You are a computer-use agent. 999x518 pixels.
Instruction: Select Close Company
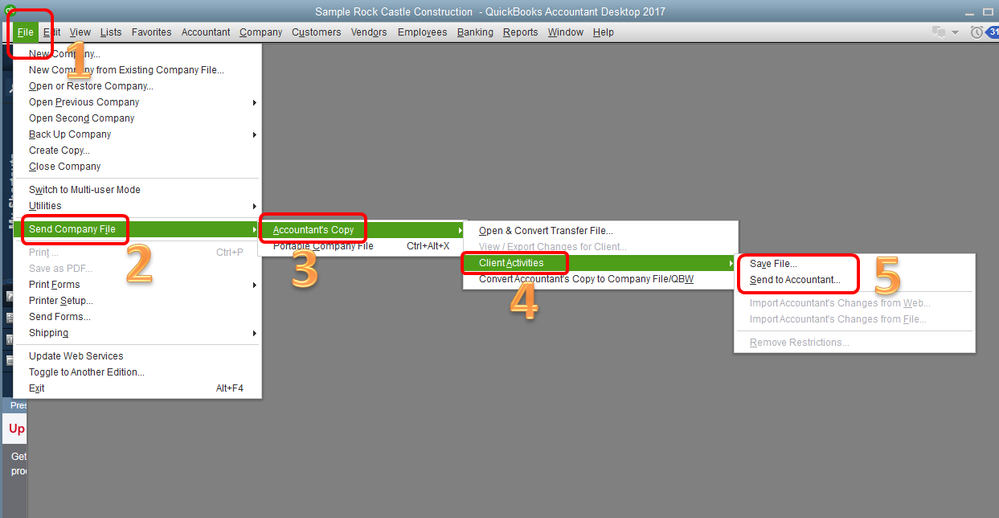coord(65,166)
